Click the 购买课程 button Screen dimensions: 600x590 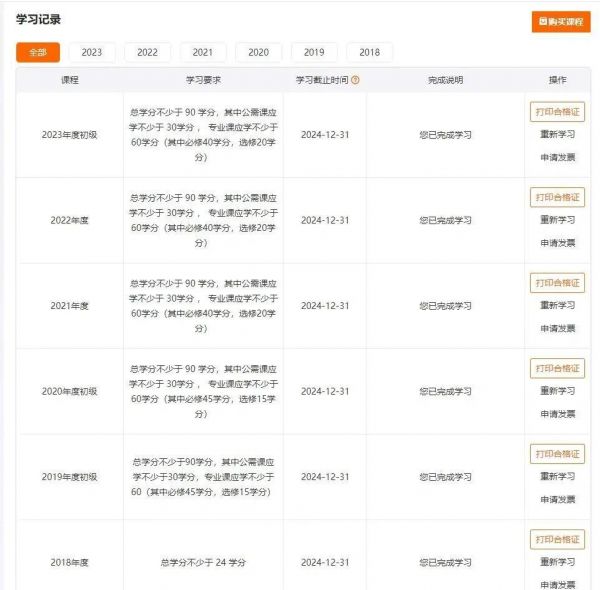click(x=561, y=22)
